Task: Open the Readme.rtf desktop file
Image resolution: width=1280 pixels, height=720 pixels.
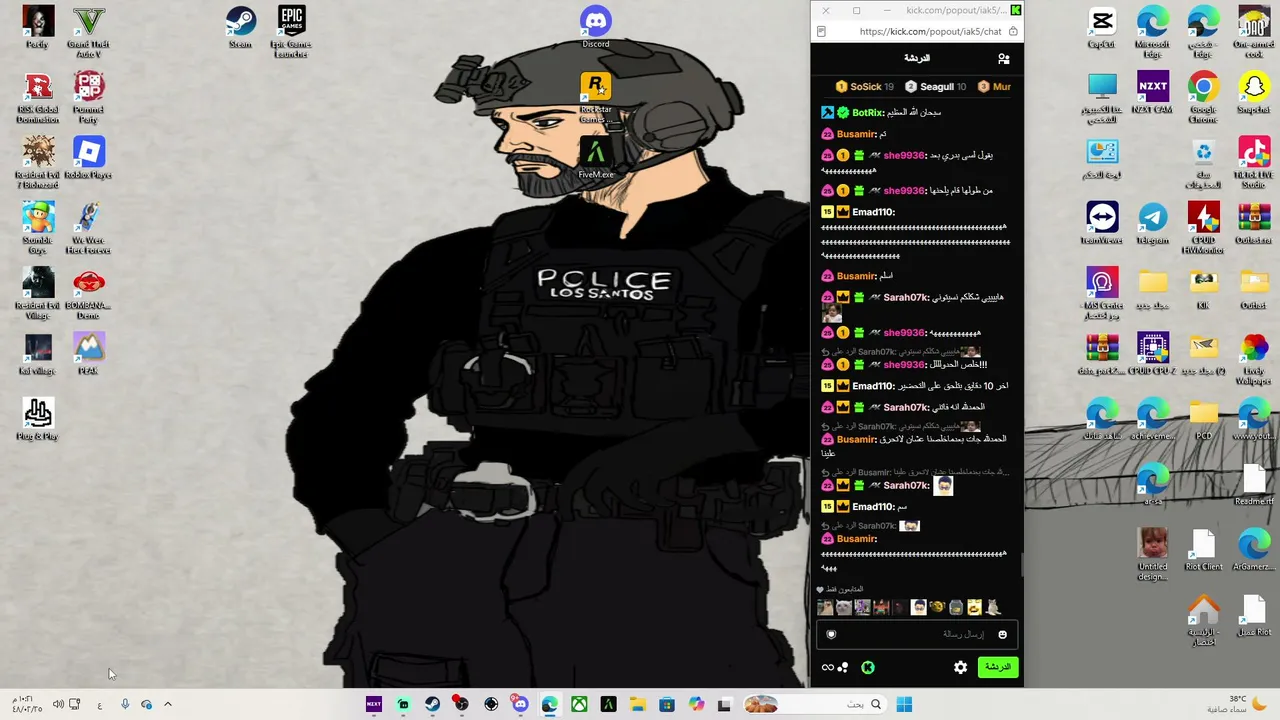Action: tap(1253, 484)
